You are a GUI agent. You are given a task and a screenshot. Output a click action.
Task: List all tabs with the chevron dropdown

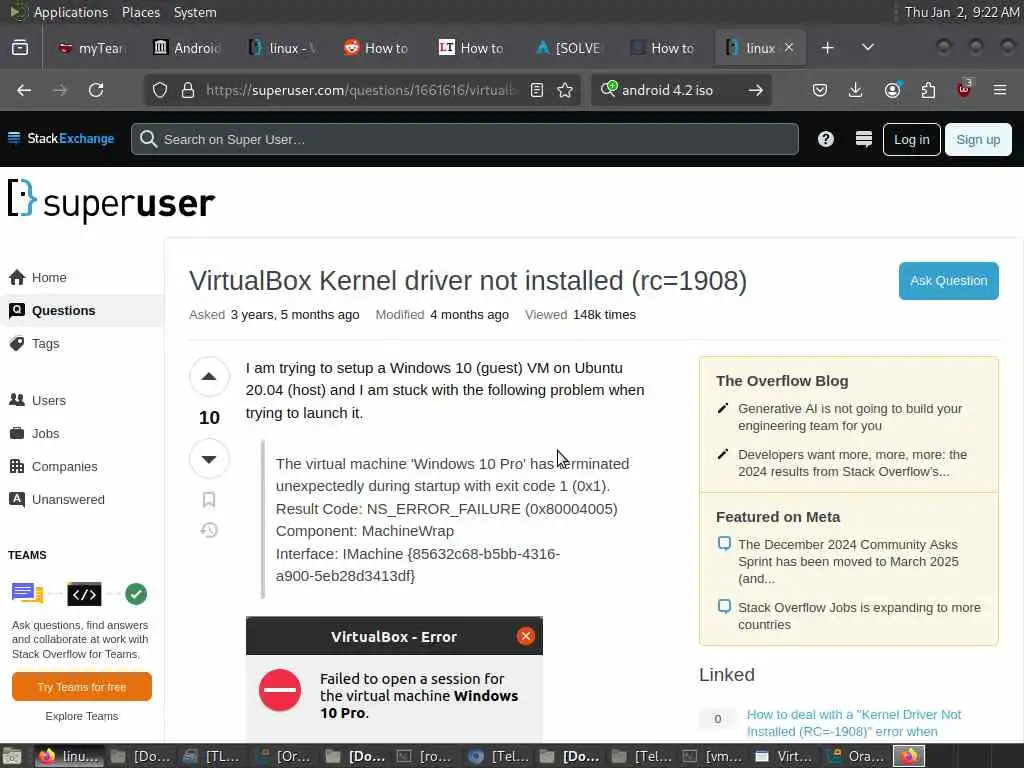click(x=868, y=47)
